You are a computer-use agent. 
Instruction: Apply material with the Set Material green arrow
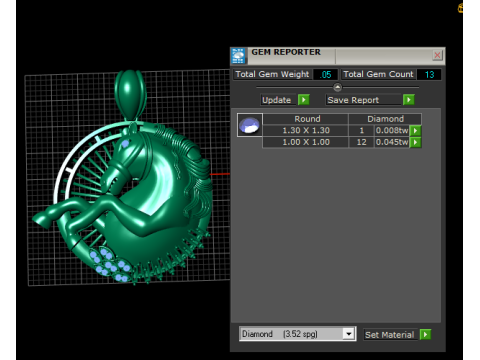tap(425, 334)
